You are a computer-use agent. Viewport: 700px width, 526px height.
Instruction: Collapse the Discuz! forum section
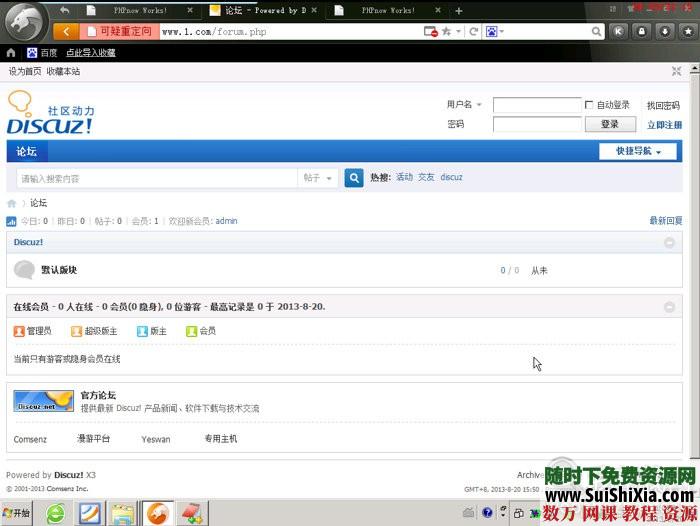[670, 243]
